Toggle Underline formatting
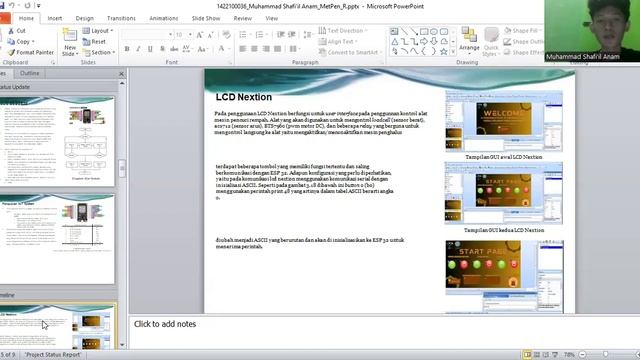The image size is (640, 360). click(x=150, y=49)
